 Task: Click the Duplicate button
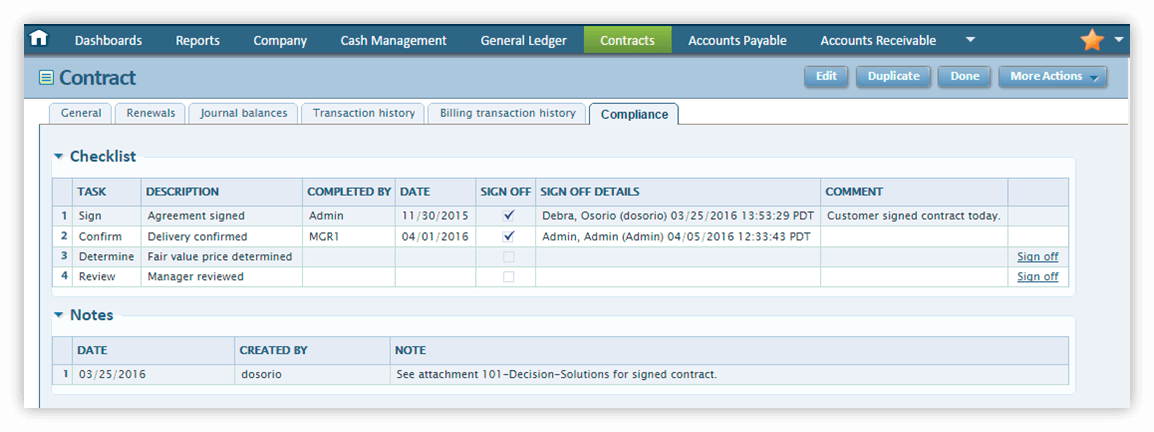[x=893, y=76]
